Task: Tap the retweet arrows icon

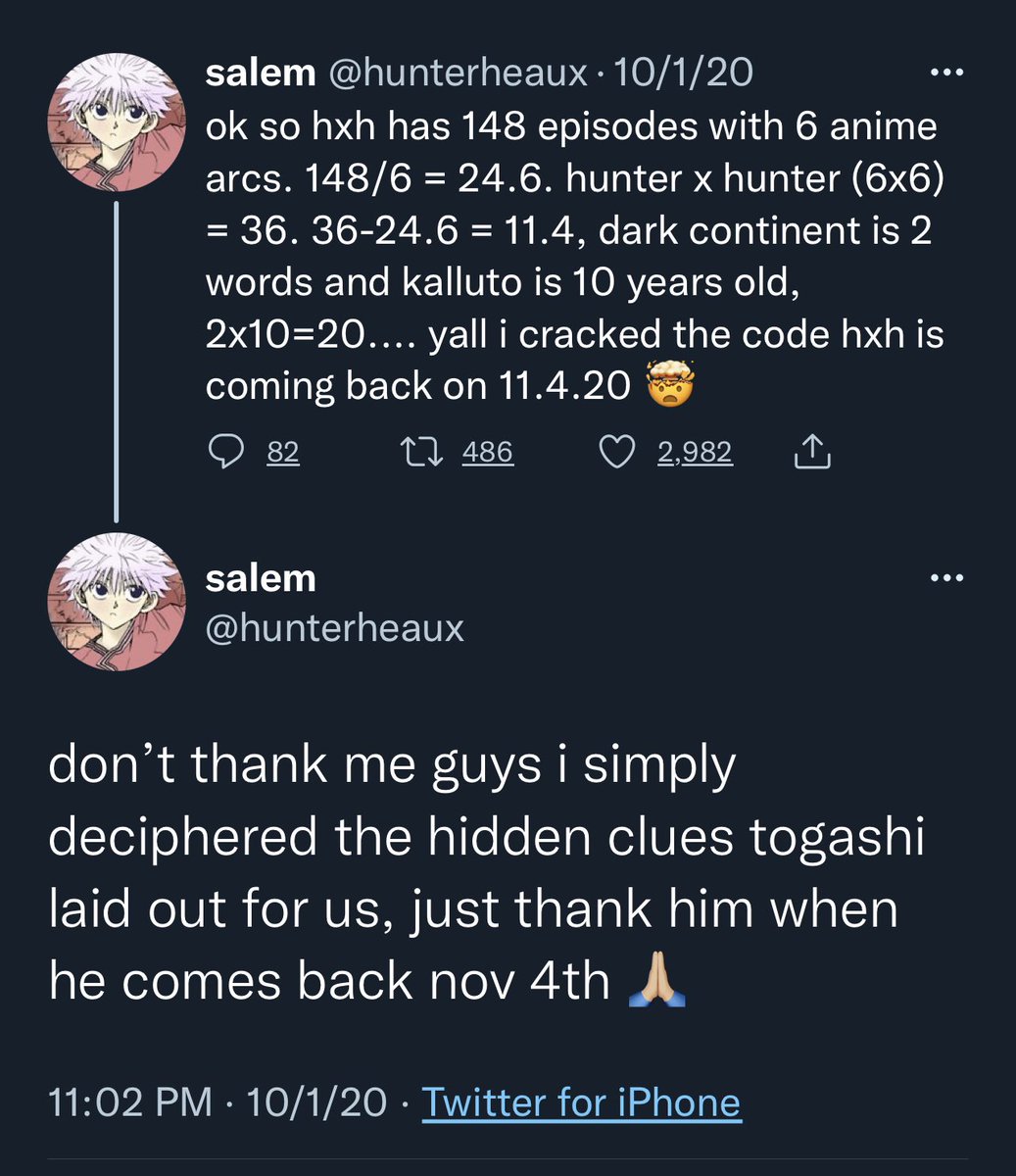Action: [x=423, y=452]
